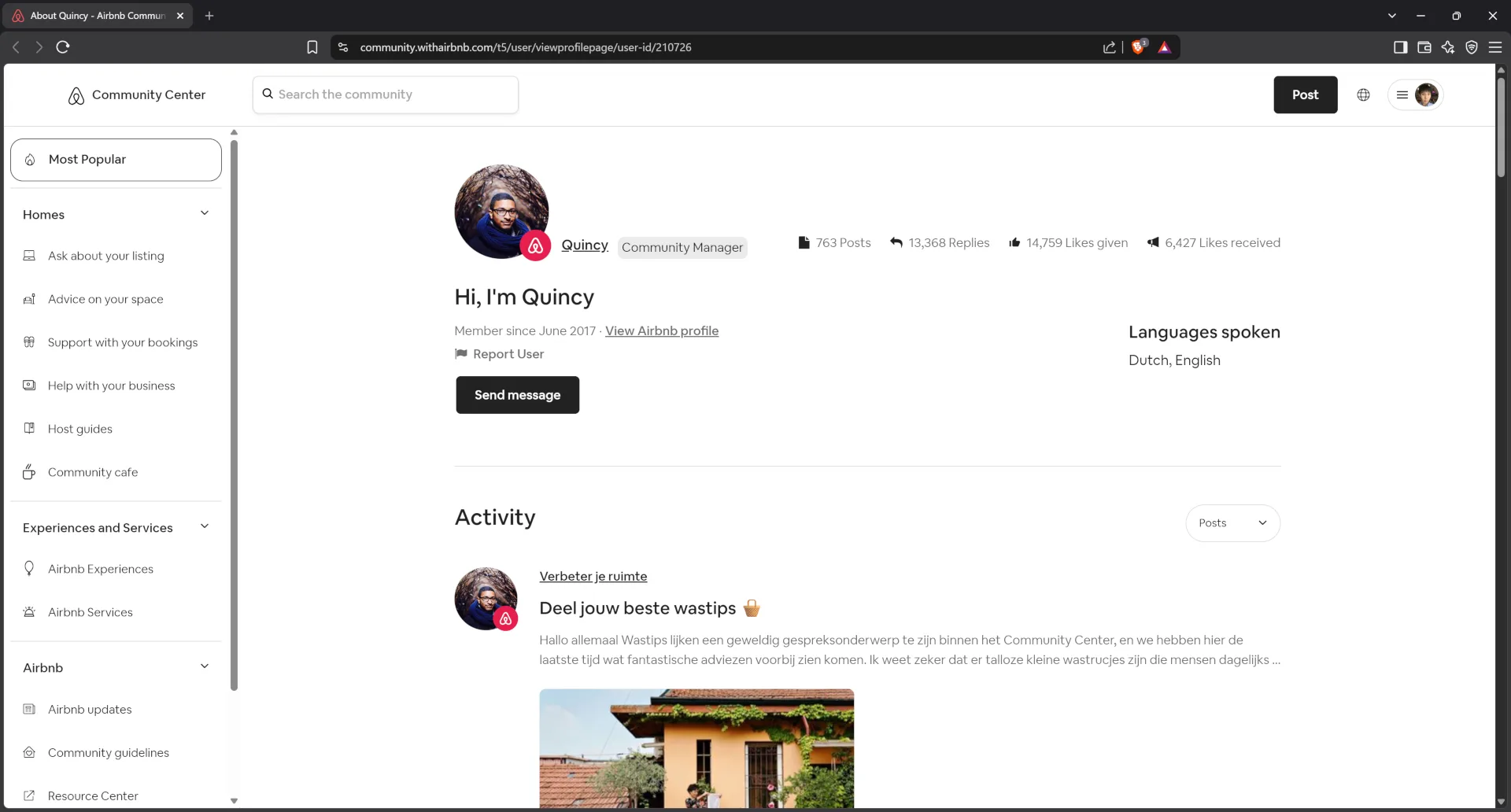
Task: Click the Airbnb Experiences balloon icon
Action: [x=29, y=568]
